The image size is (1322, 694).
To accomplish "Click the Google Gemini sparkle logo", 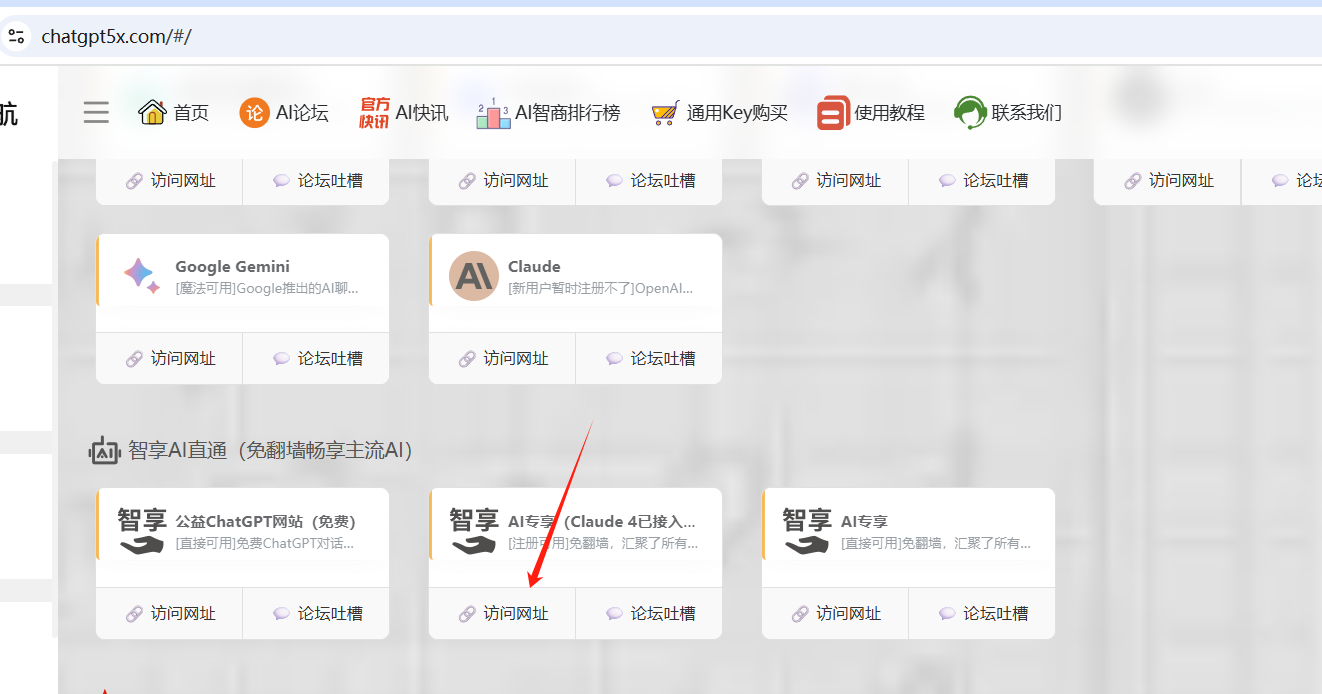I will point(141,275).
